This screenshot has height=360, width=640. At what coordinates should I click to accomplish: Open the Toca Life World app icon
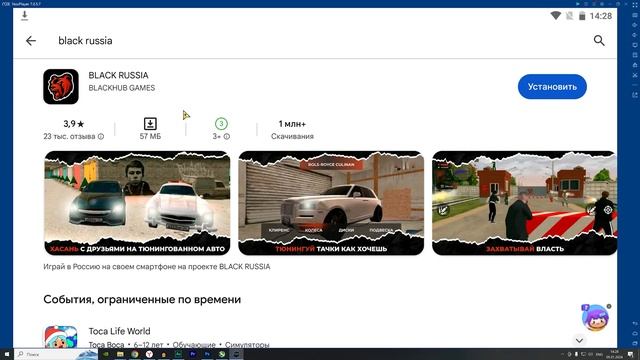pos(60,337)
